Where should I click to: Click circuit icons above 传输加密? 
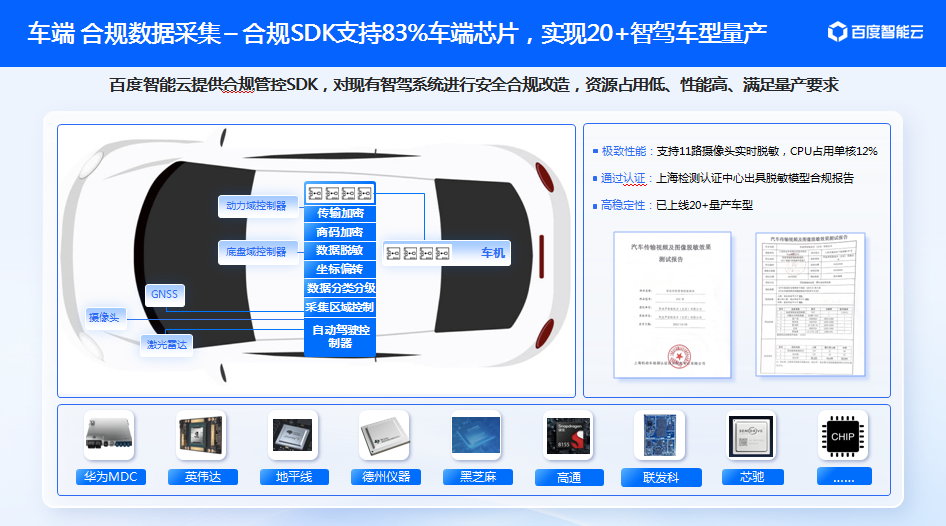[x=340, y=194]
